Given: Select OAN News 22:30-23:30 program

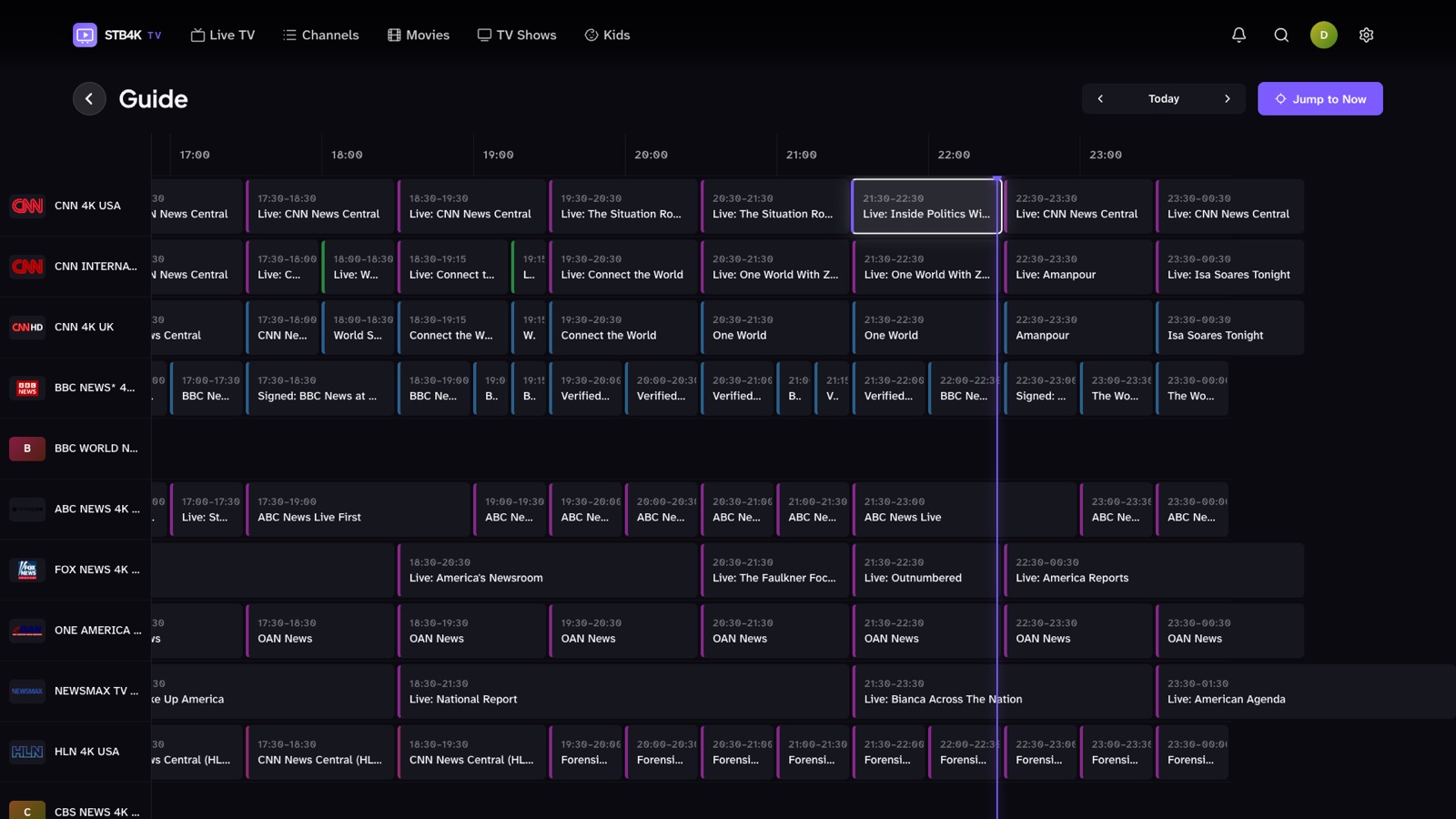Looking at the screenshot, I should click(x=1077, y=631).
